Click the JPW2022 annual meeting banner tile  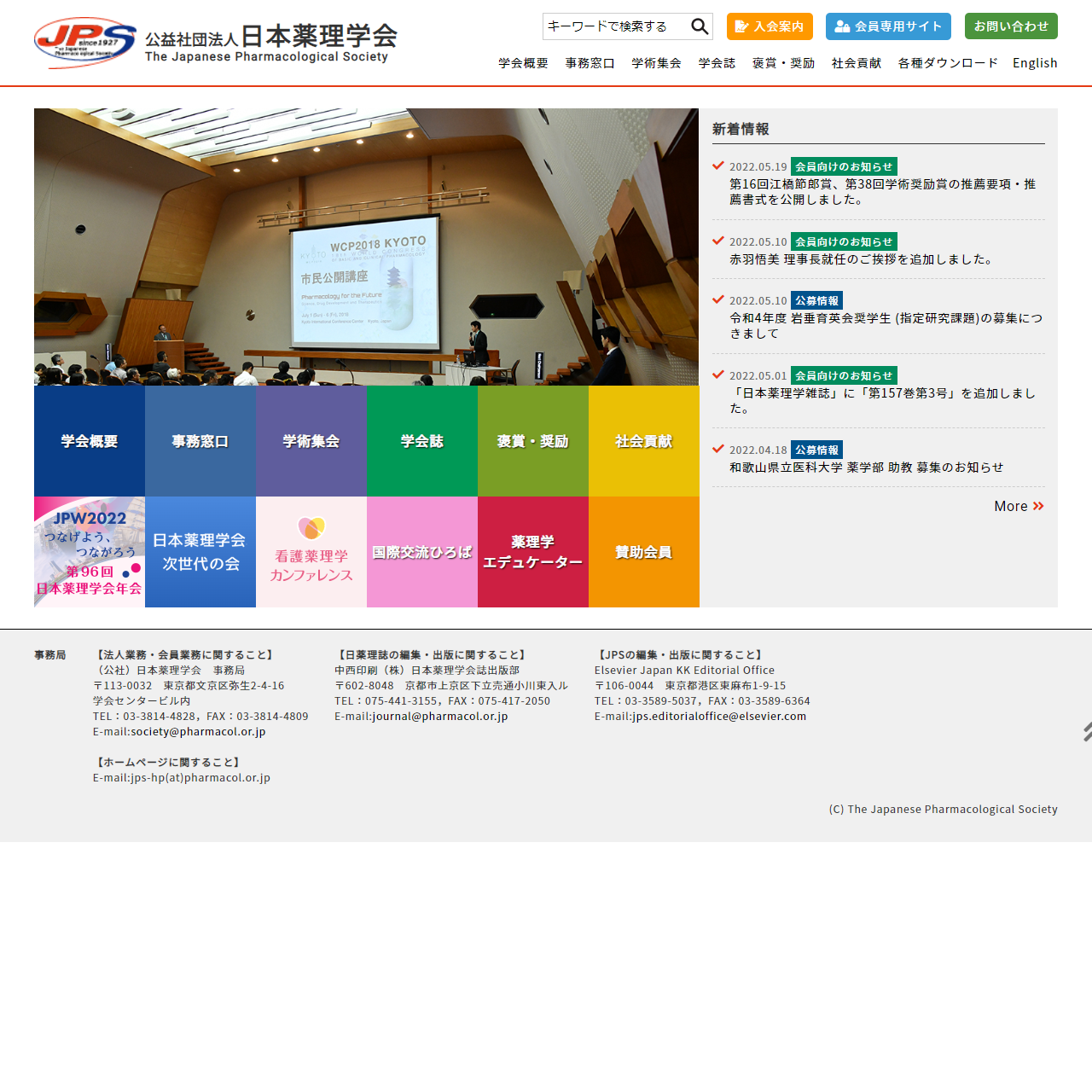(90, 552)
